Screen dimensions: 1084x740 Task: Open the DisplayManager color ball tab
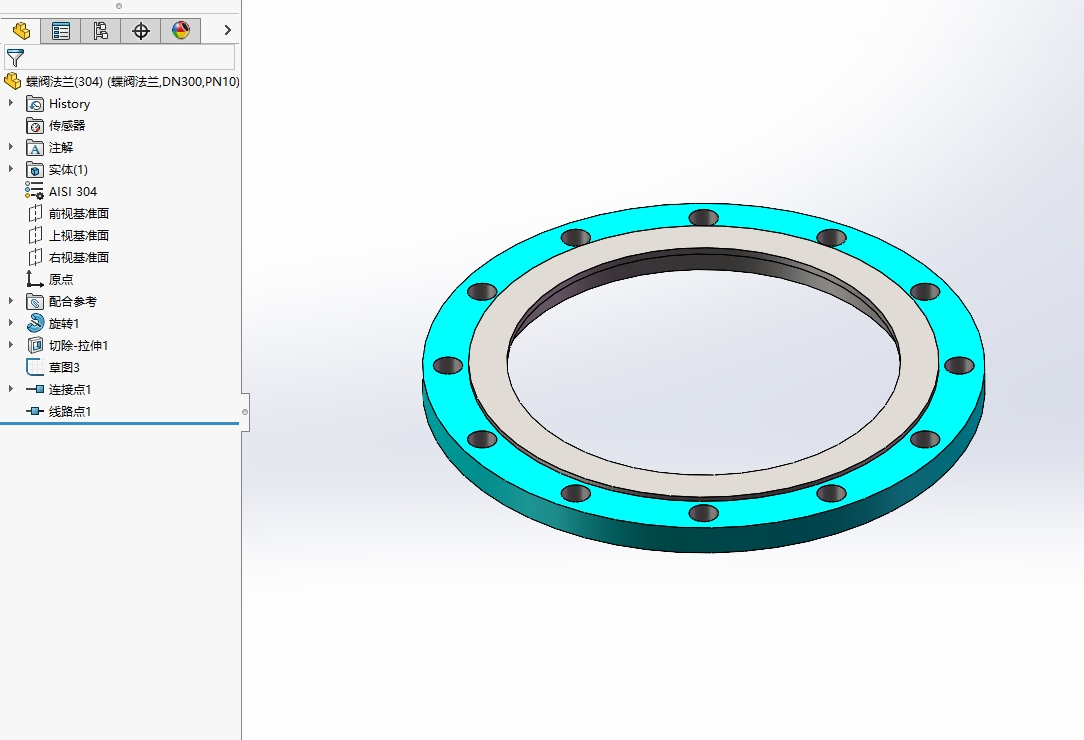coord(181,30)
